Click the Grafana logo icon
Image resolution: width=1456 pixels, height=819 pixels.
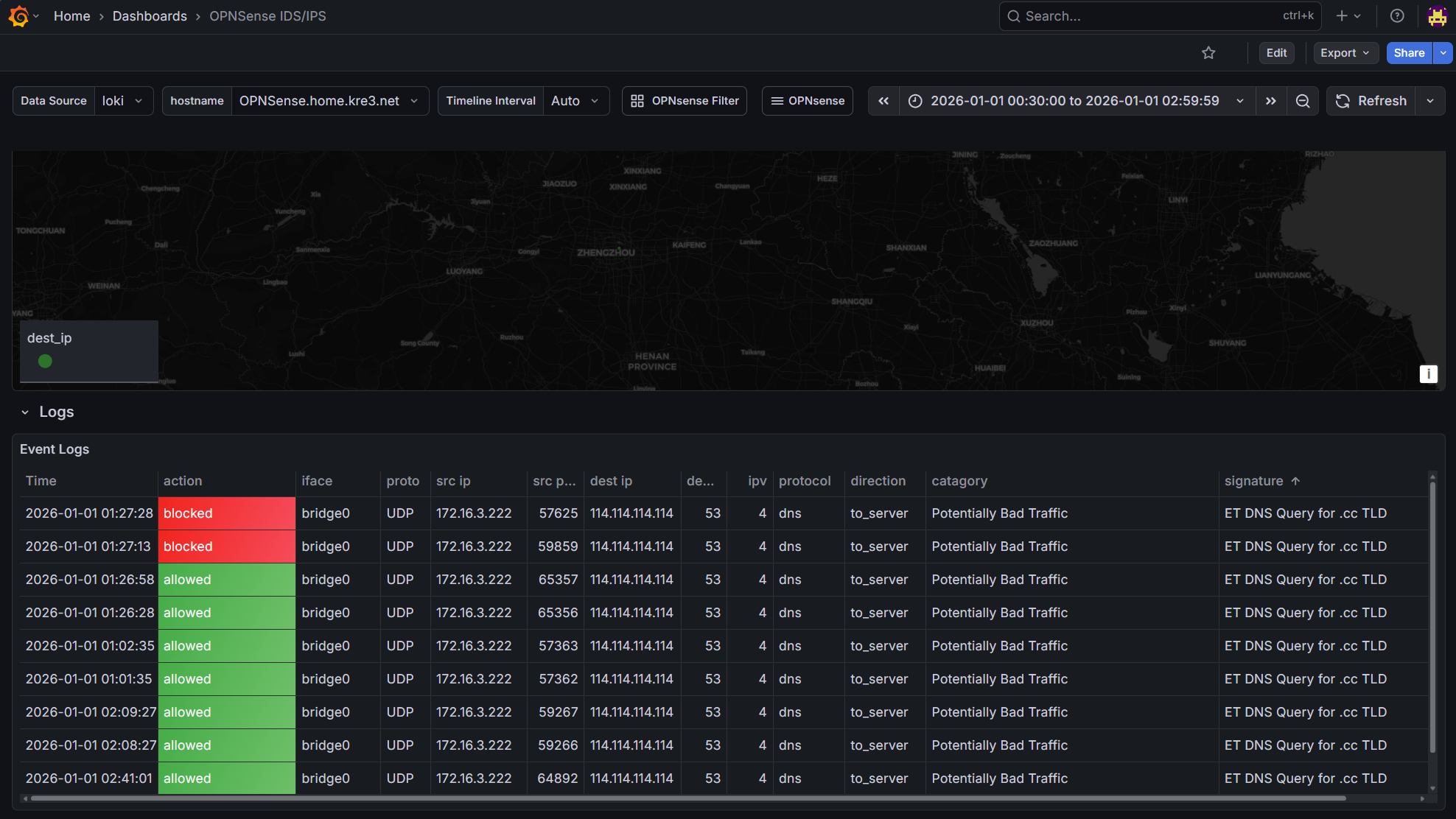pos(19,16)
